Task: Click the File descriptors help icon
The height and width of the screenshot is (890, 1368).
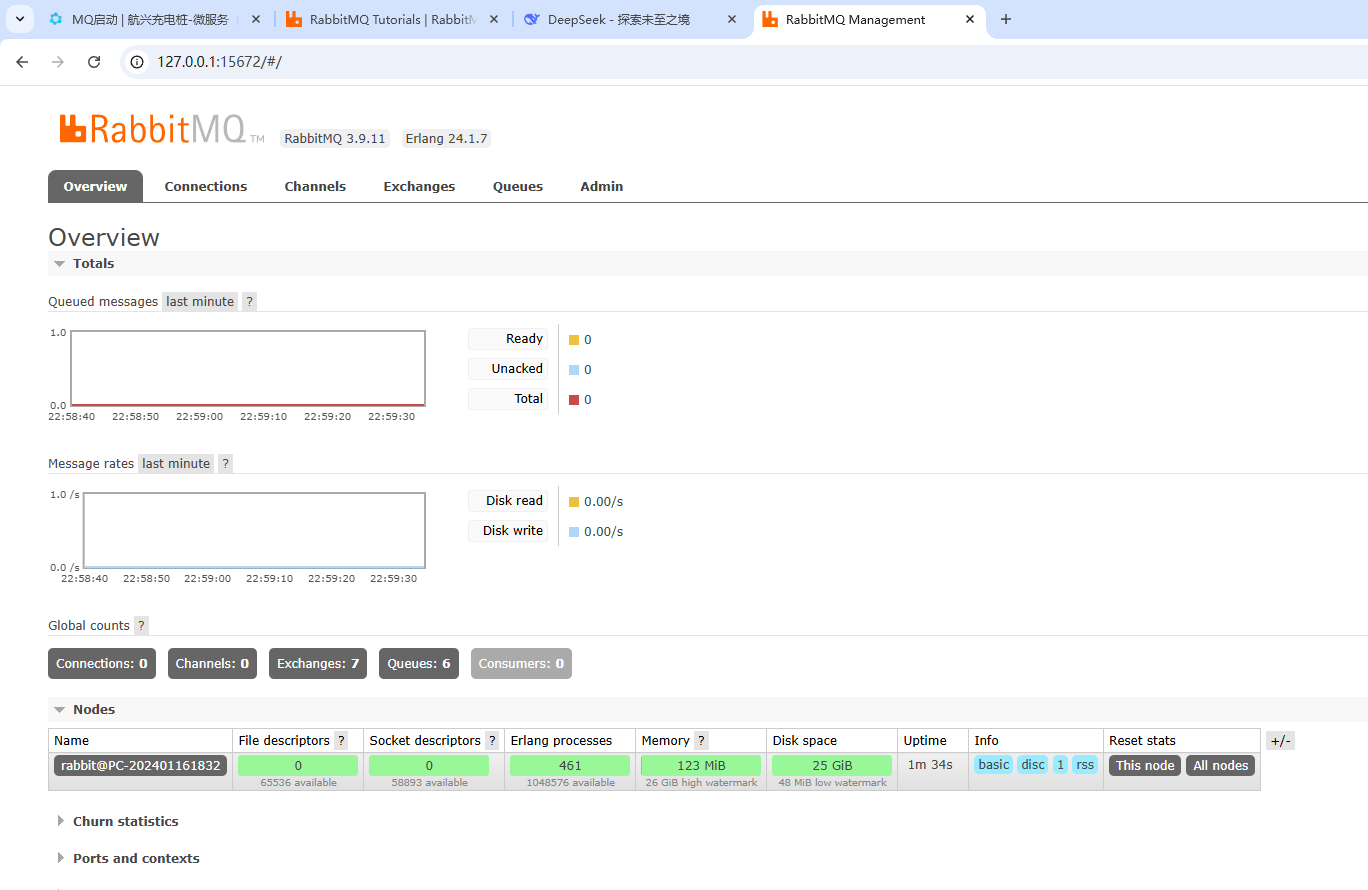Action: pos(341,741)
